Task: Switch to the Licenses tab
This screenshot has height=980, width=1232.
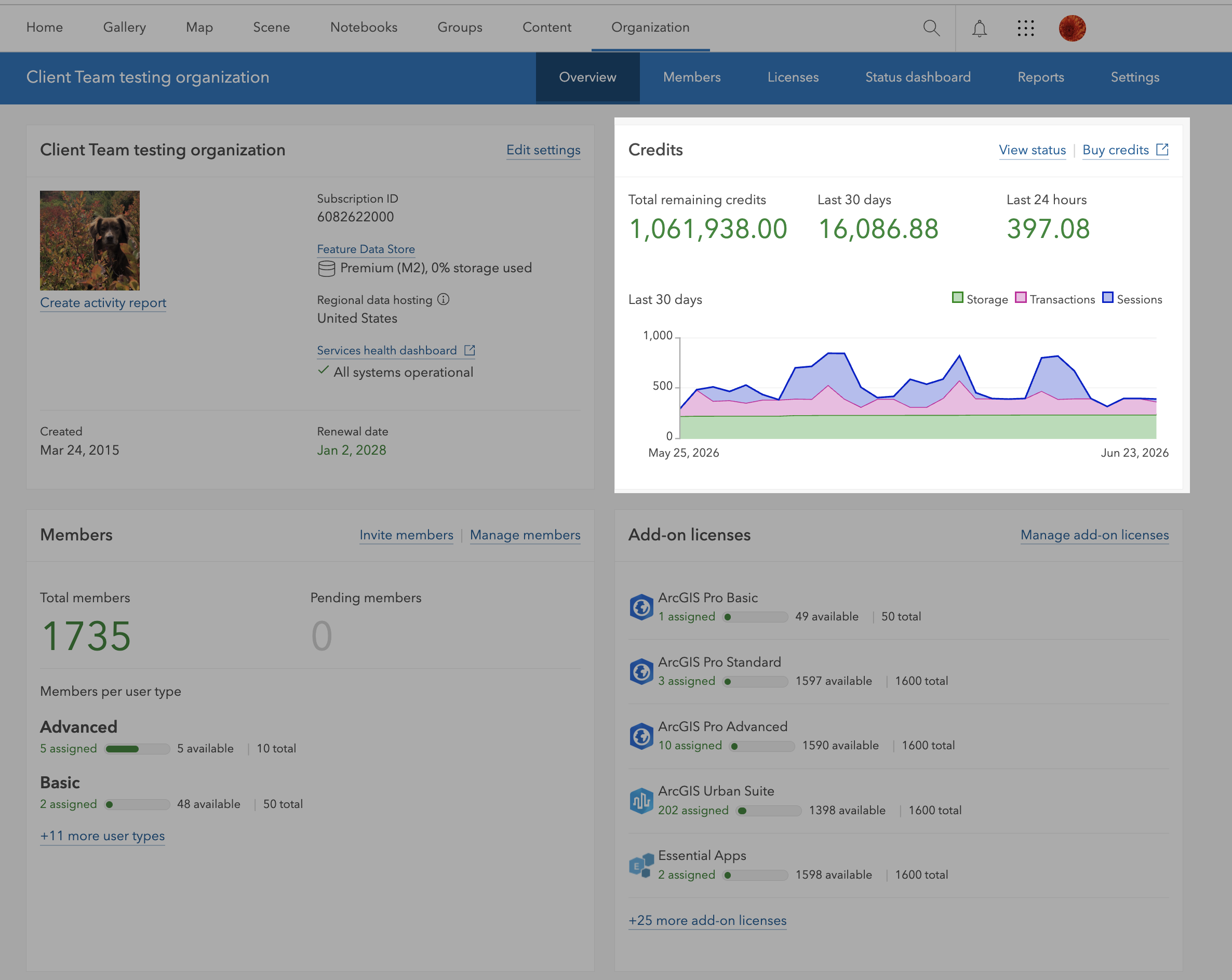Action: pyautogui.click(x=793, y=77)
